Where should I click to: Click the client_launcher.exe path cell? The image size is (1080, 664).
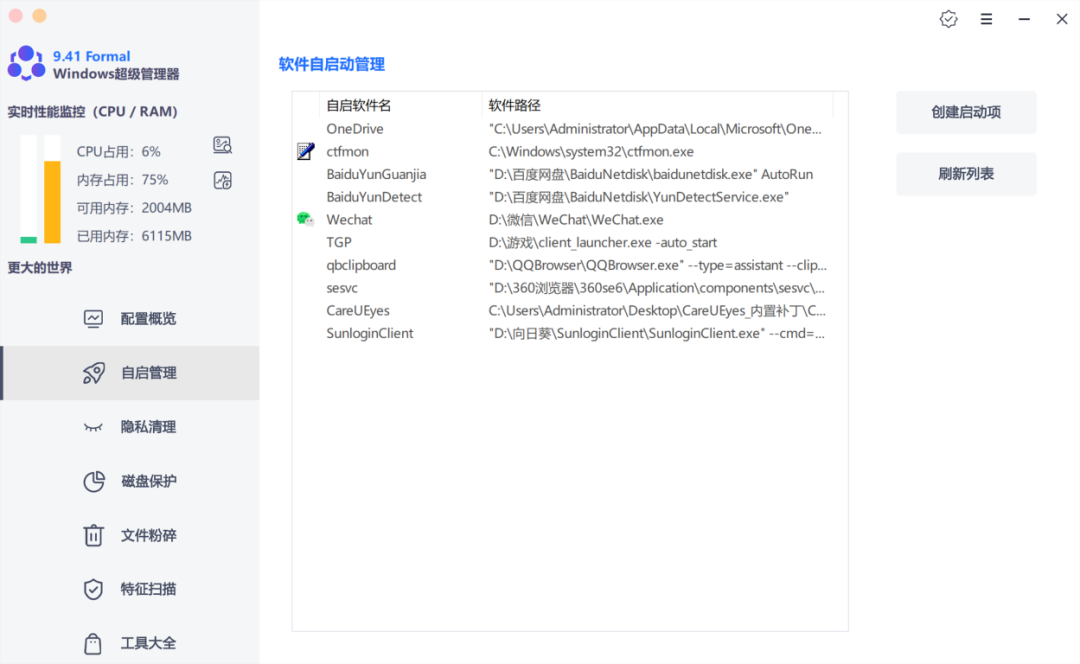point(603,242)
